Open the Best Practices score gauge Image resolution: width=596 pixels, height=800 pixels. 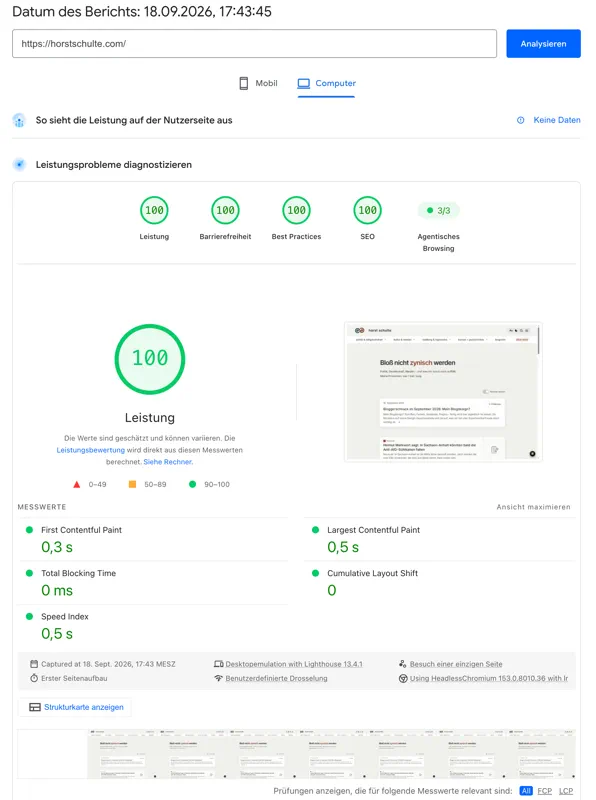pyautogui.click(x=296, y=210)
